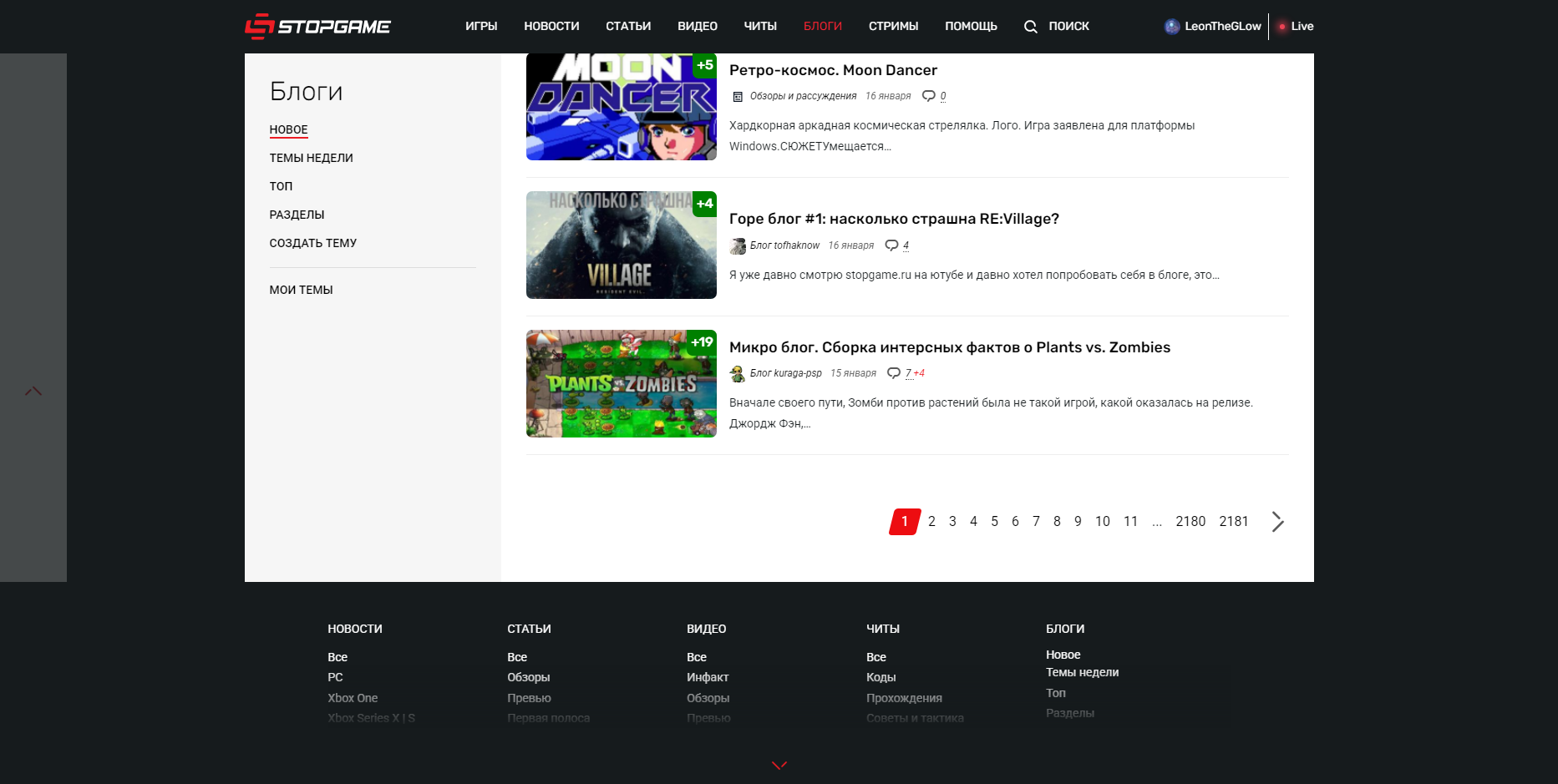1558x784 pixels.
Task: Click the LeonTheGLow user avatar
Action: pos(1172,27)
